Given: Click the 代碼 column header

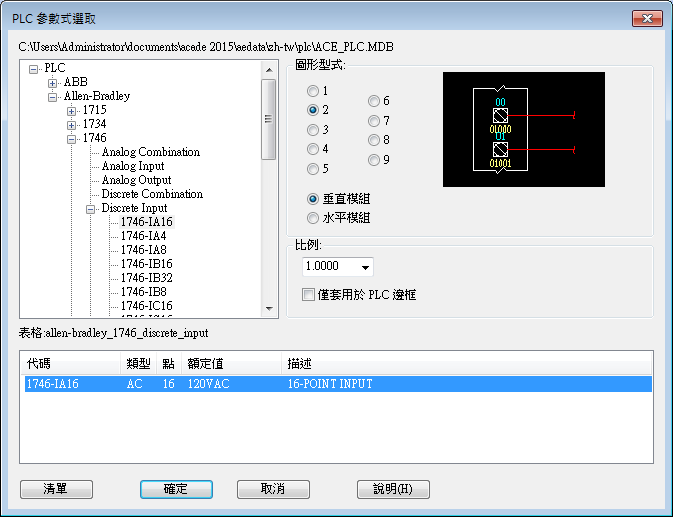Looking at the screenshot, I should [72, 364].
